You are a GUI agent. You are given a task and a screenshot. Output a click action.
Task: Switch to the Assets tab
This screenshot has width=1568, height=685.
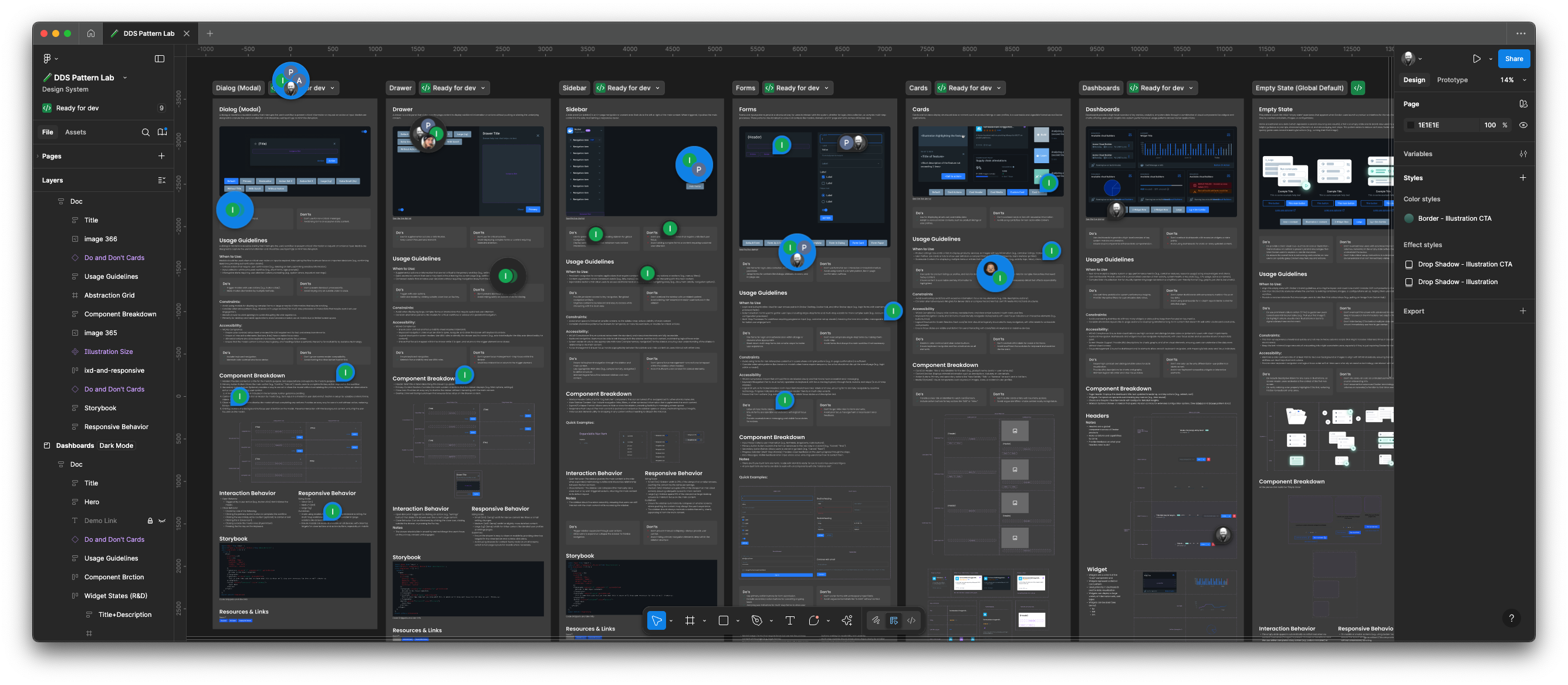click(76, 131)
